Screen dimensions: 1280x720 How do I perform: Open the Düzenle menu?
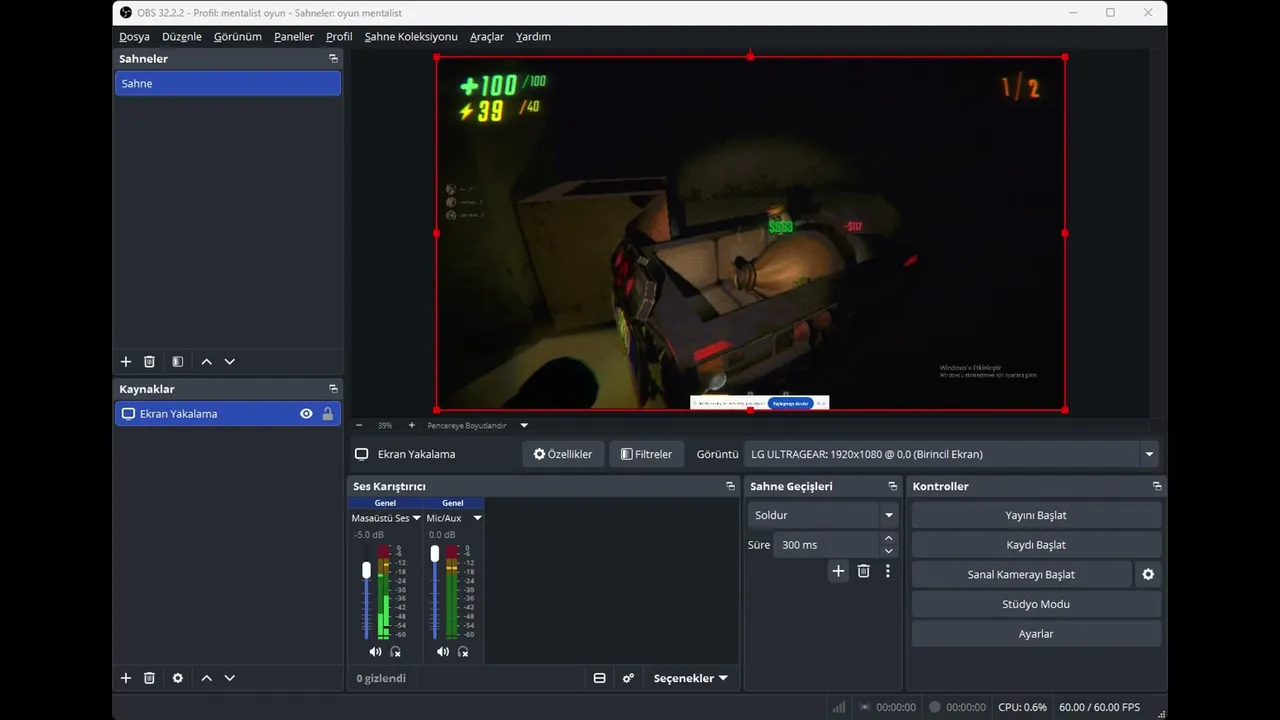coord(182,37)
